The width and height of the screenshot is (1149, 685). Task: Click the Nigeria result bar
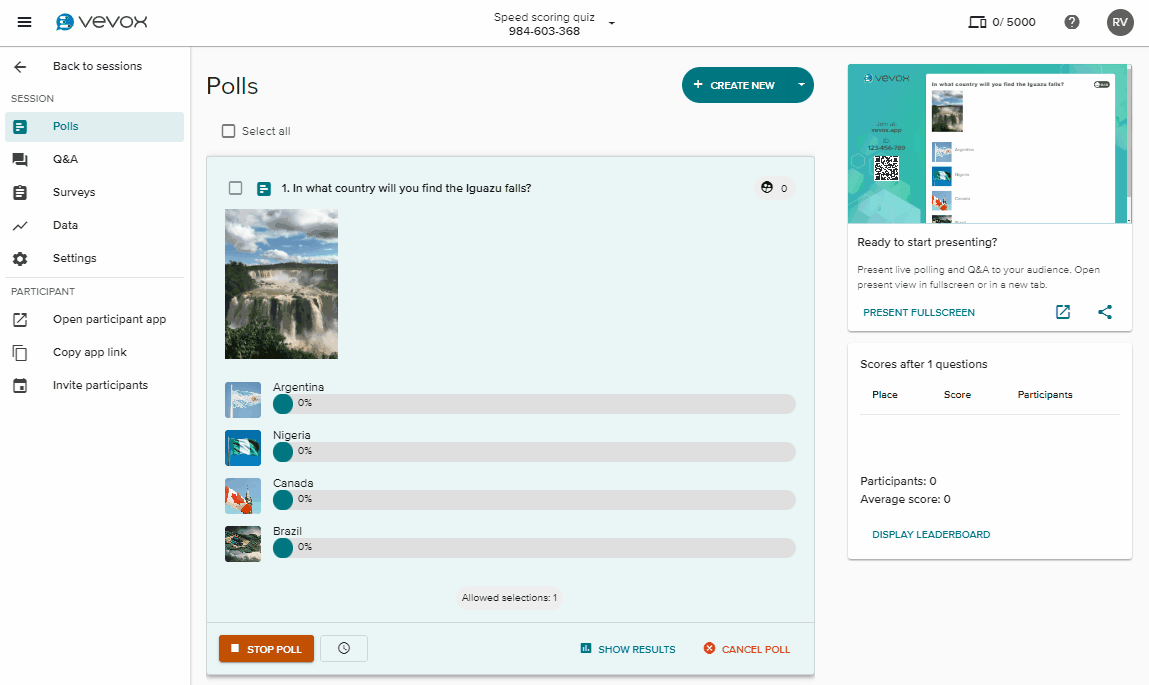(534, 452)
